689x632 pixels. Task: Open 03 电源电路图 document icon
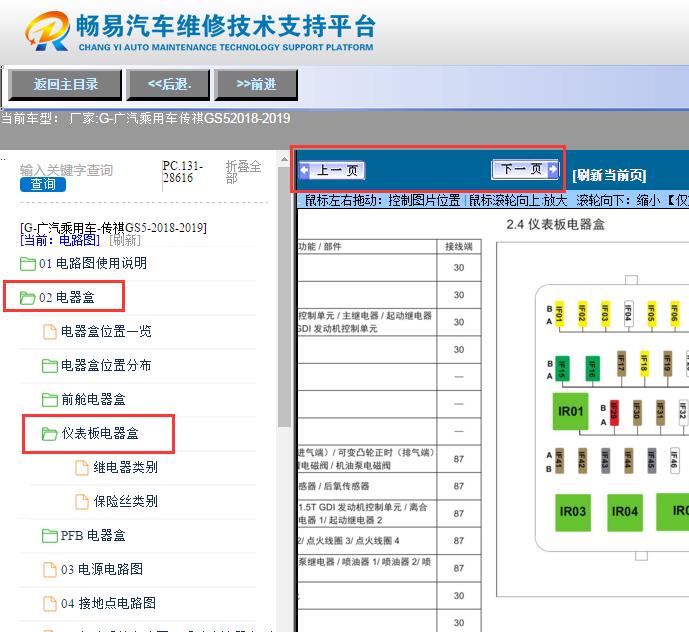[x=50, y=570]
